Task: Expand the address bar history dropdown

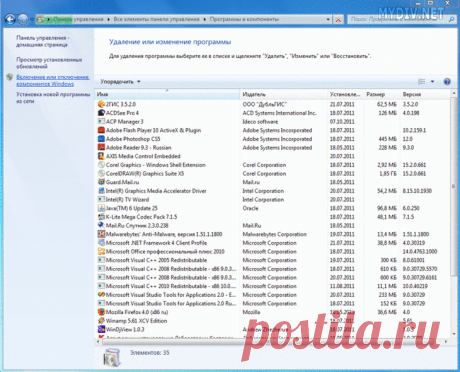Action: [328, 19]
